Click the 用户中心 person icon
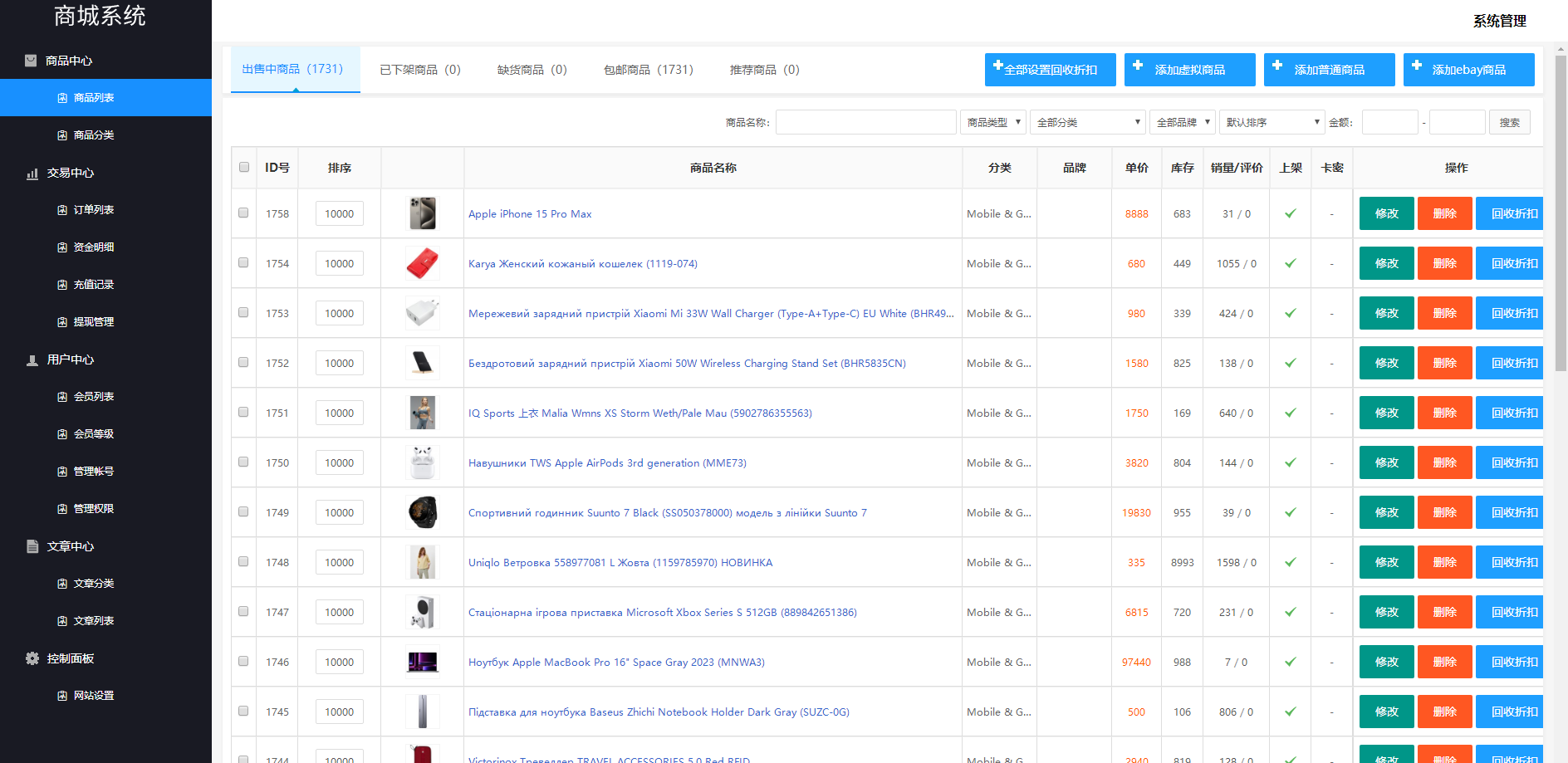The width and height of the screenshot is (1568, 763). tap(32, 360)
